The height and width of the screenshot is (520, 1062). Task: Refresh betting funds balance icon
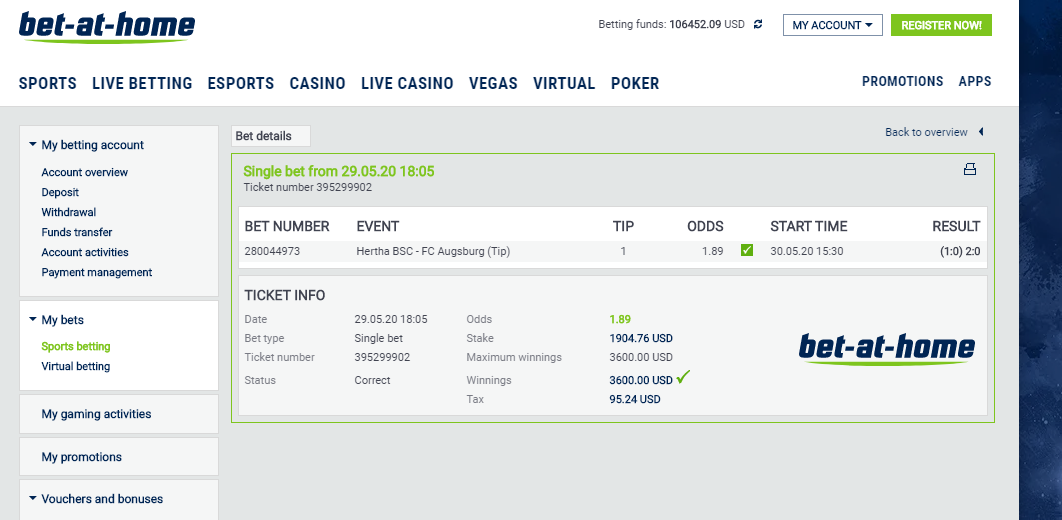pyautogui.click(x=758, y=24)
